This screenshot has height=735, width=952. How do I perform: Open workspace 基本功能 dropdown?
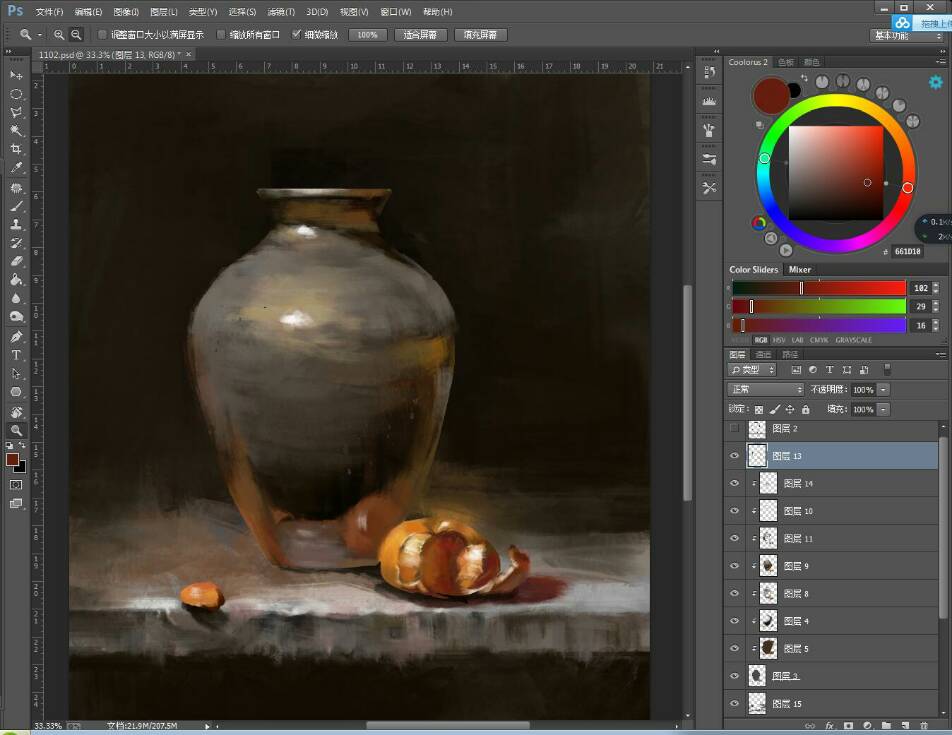pos(907,36)
